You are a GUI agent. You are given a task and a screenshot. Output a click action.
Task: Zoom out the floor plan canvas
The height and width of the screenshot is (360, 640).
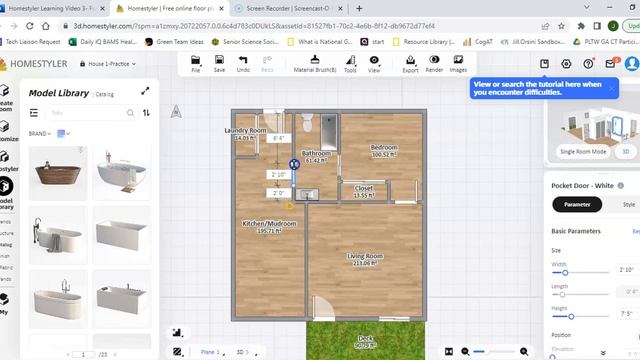tap(465, 351)
